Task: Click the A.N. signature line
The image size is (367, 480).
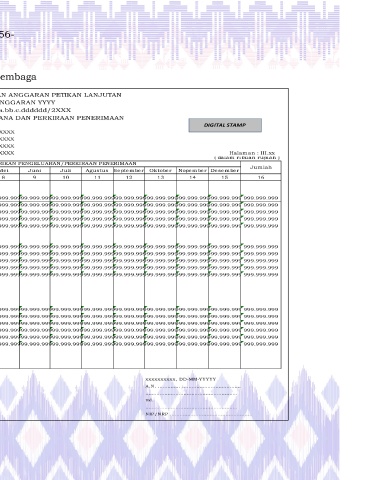Action: [193, 386]
